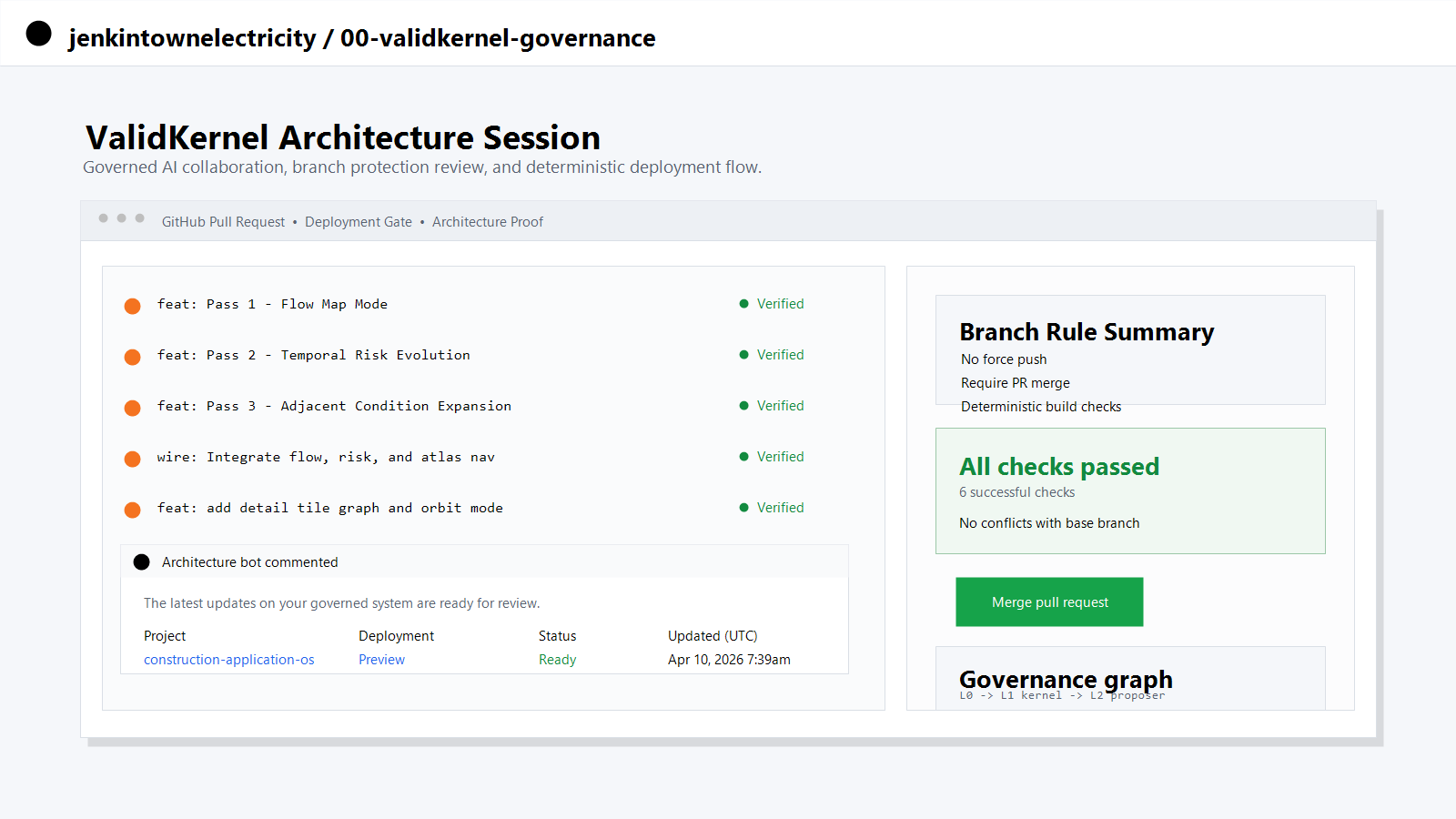Click the orange dot beside "wire: Integrate flow, risk, and atlas nav"
Screen dimensions: 1456x819
pyautogui.click(x=132, y=459)
